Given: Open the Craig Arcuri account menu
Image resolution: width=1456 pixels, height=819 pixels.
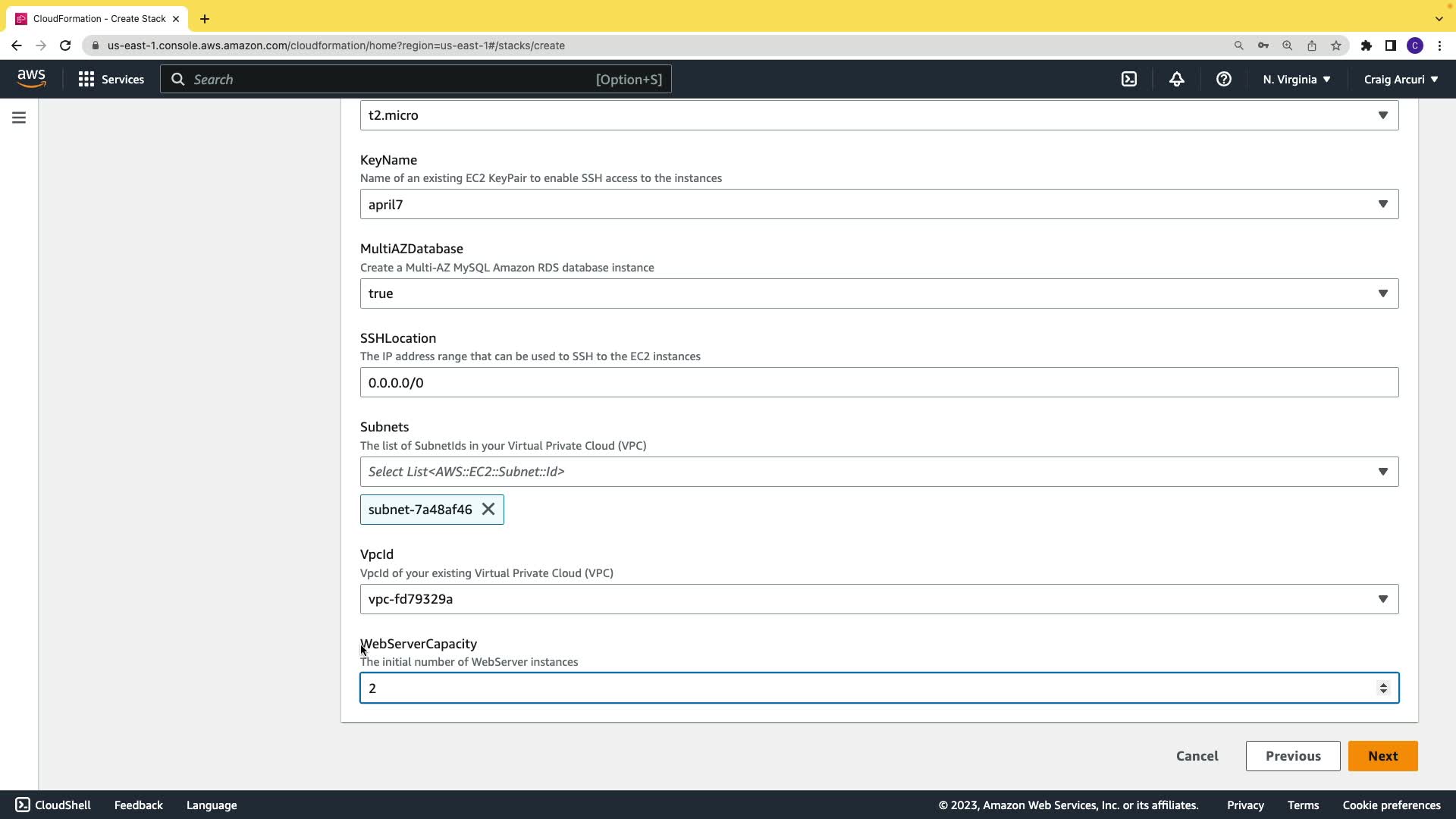Looking at the screenshot, I should pyautogui.click(x=1400, y=79).
